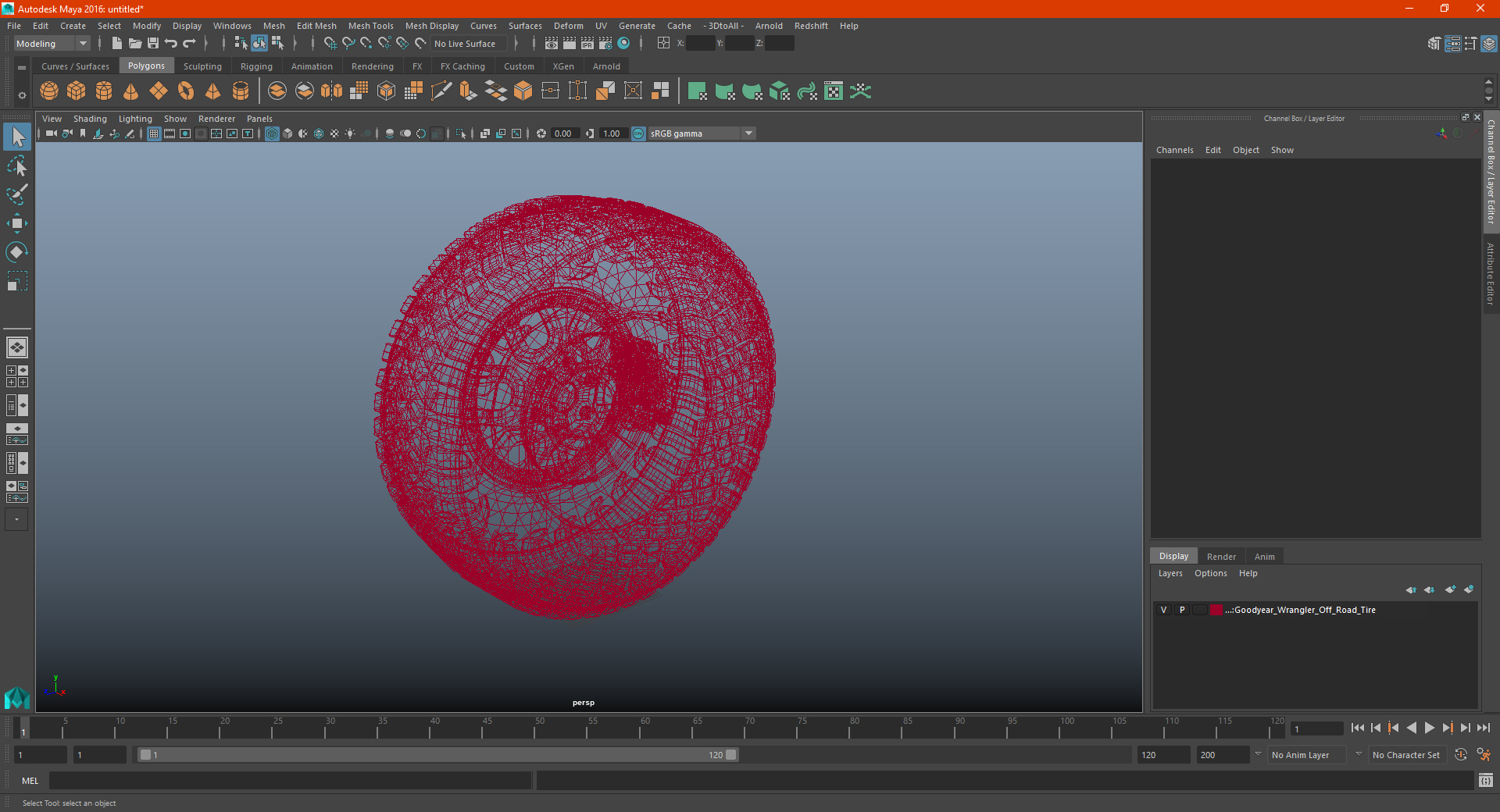Activate the Lasso select tool
The image size is (1500, 812).
pyautogui.click(x=16, y=166)
